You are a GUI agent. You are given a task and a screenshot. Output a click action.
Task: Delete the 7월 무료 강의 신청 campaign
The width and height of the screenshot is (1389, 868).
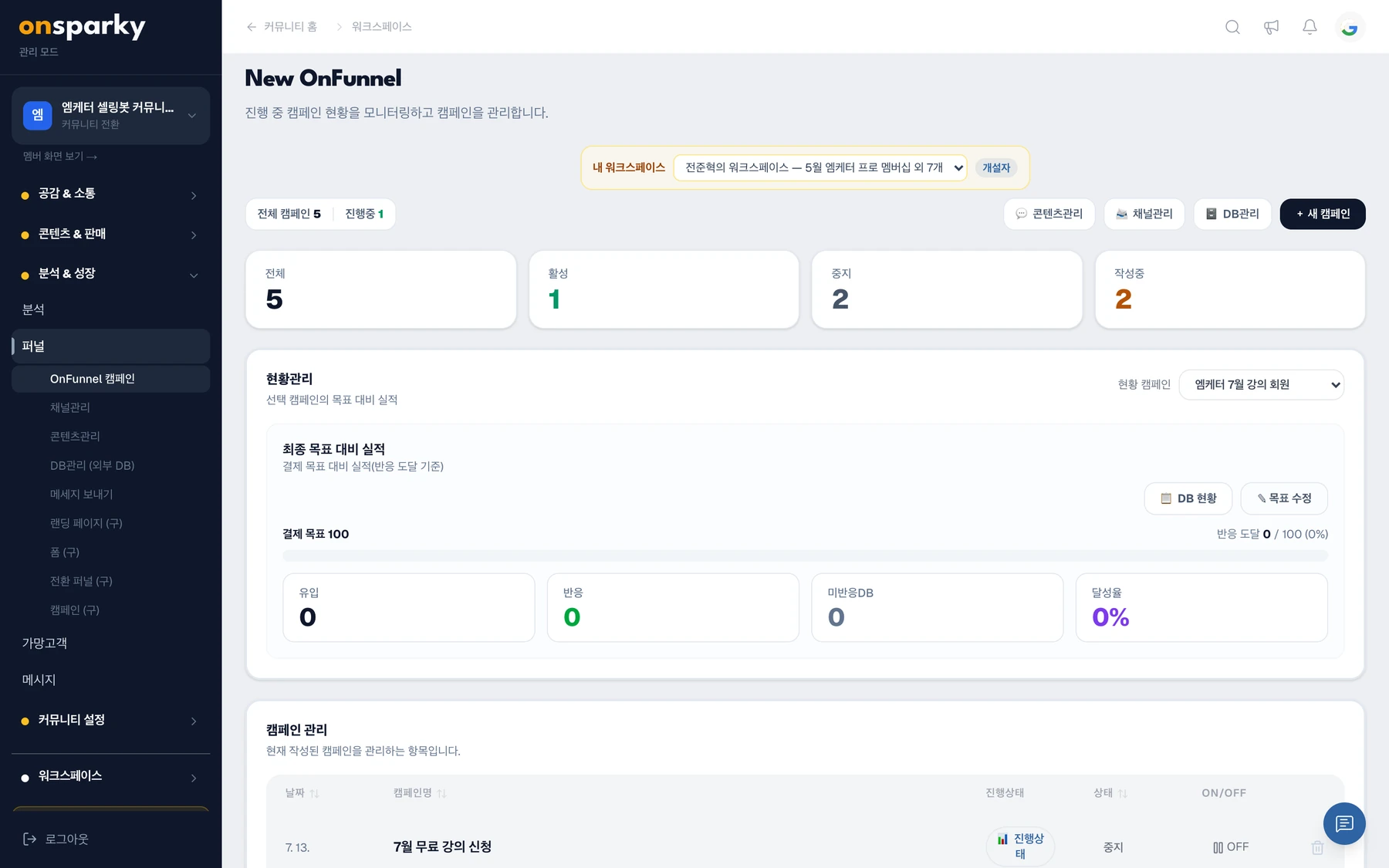pos(1317,847)
